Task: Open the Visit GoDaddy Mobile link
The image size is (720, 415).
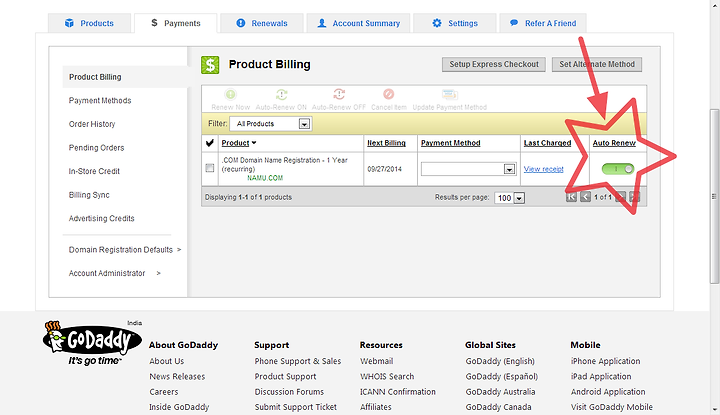Action: tap(612, 407)
